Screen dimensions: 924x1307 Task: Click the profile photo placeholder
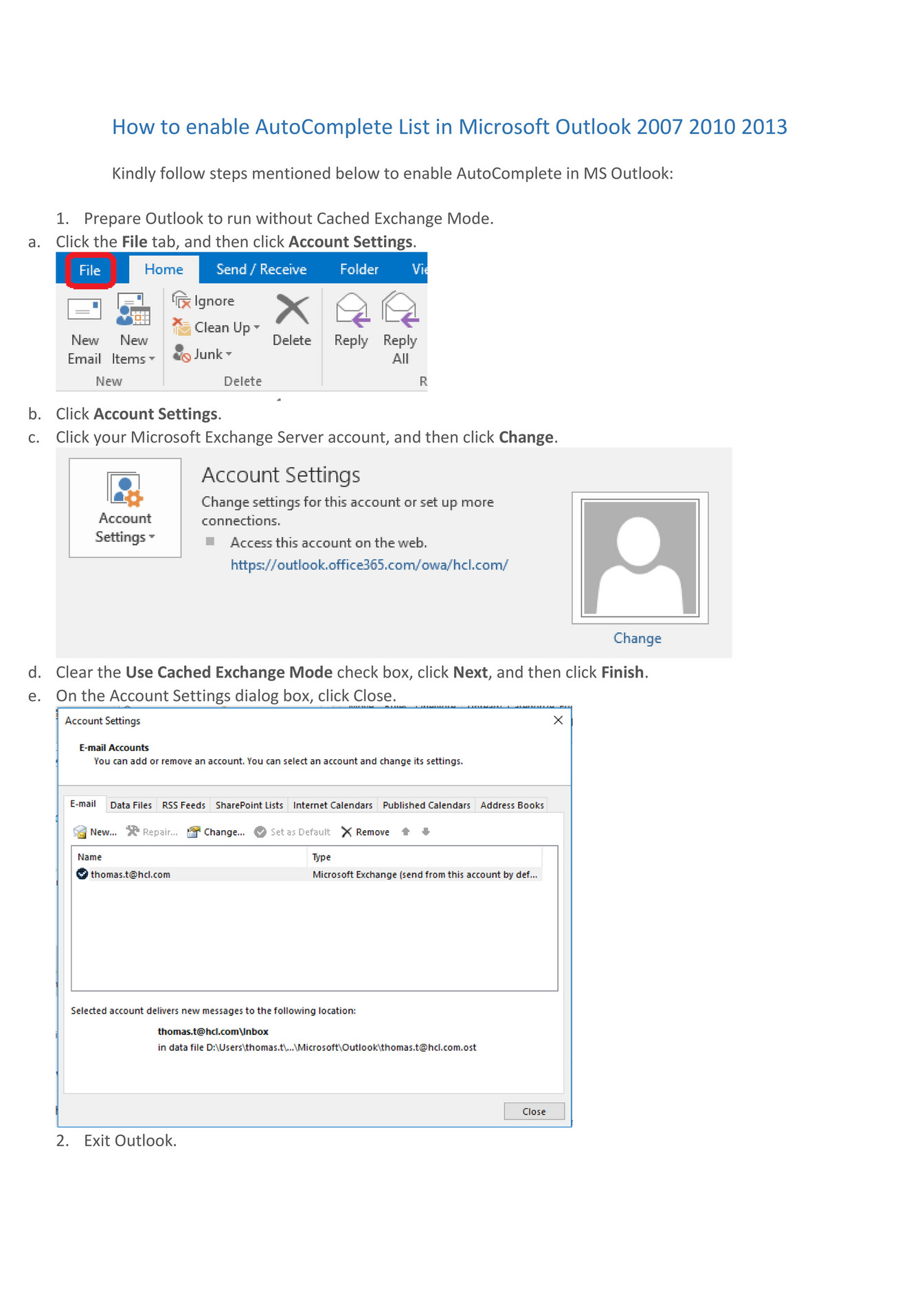click(640, 558)
